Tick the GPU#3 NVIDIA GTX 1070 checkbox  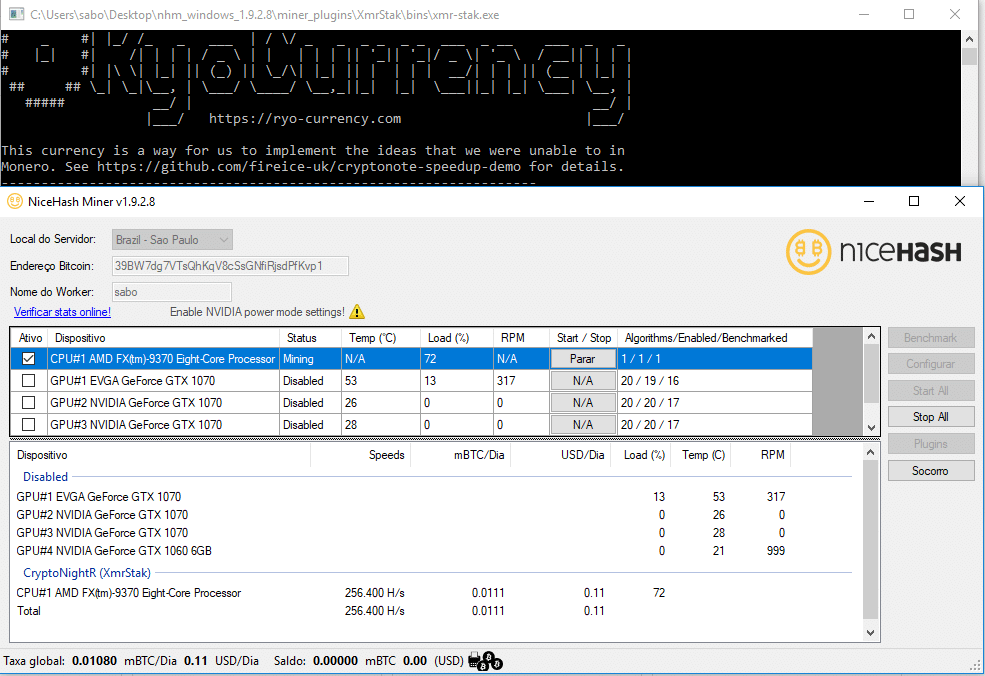point(28,425)
